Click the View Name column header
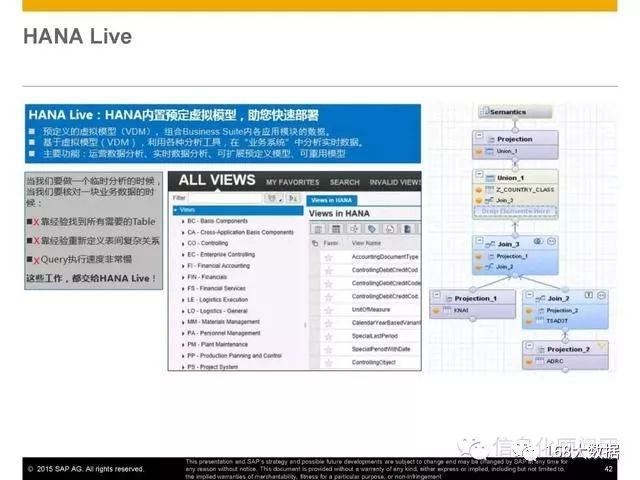This screenshot has height=480, width=640. click(x=366, y=243)
